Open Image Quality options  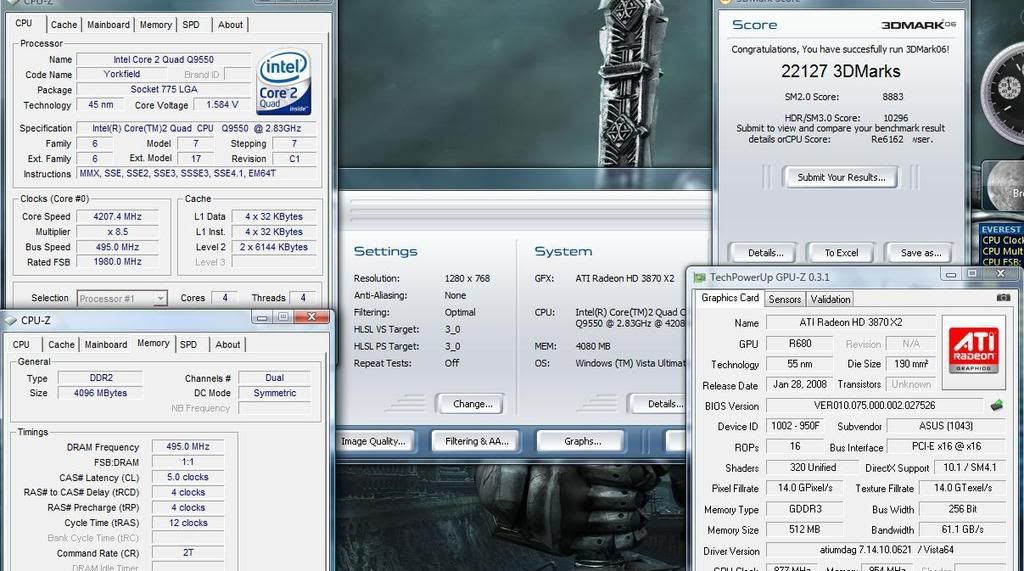[x=376, y=441]
